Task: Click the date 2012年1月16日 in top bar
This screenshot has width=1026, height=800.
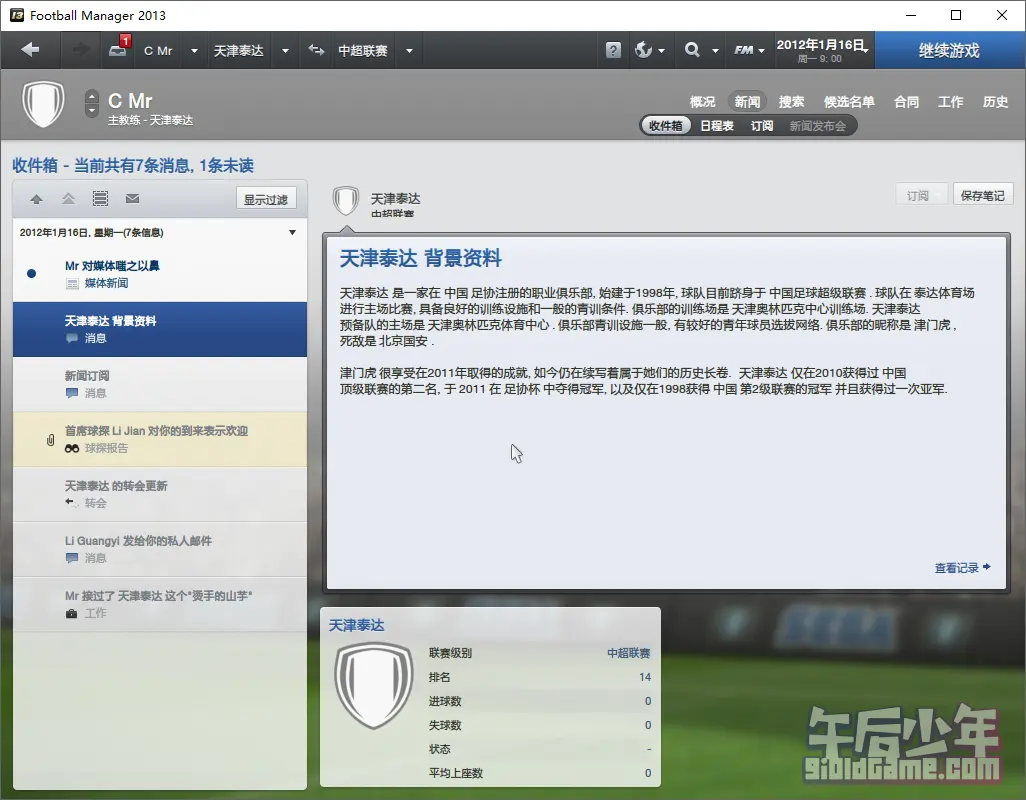Action: [822, 45]
